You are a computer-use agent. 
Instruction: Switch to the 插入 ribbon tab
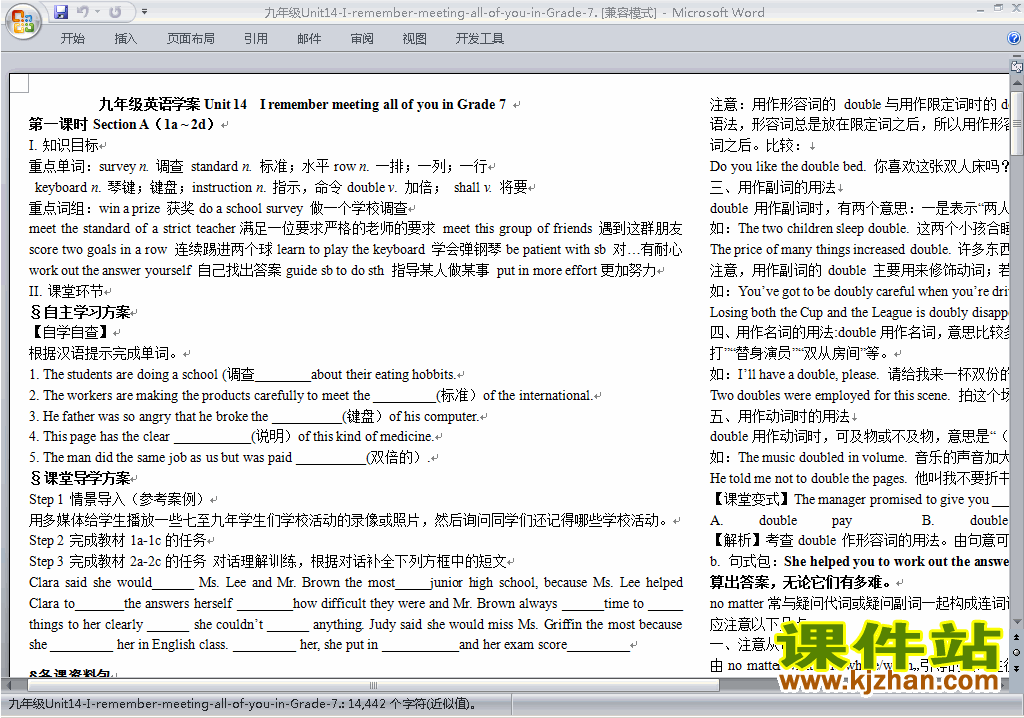coord(125,39)
